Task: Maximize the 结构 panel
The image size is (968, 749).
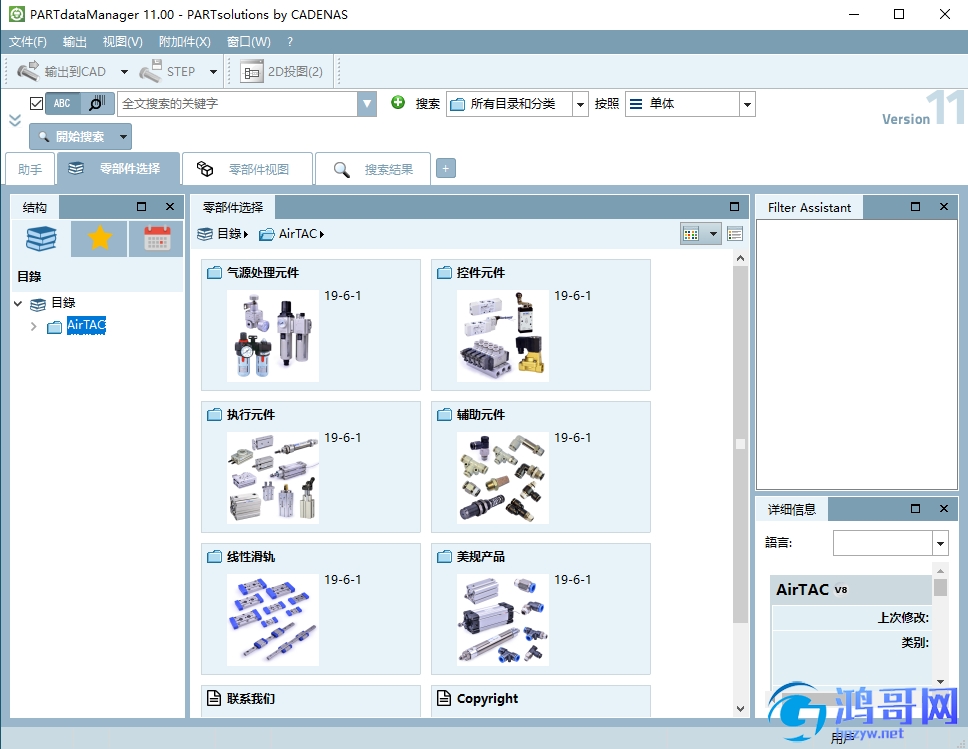Action: (x=141, y=207)
